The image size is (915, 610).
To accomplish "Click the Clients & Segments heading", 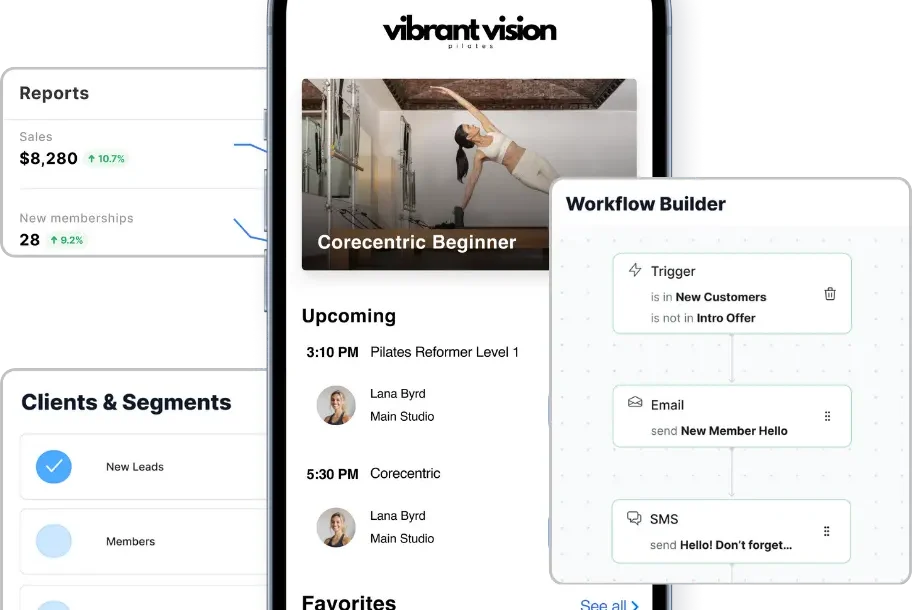I will pos(126,402).
